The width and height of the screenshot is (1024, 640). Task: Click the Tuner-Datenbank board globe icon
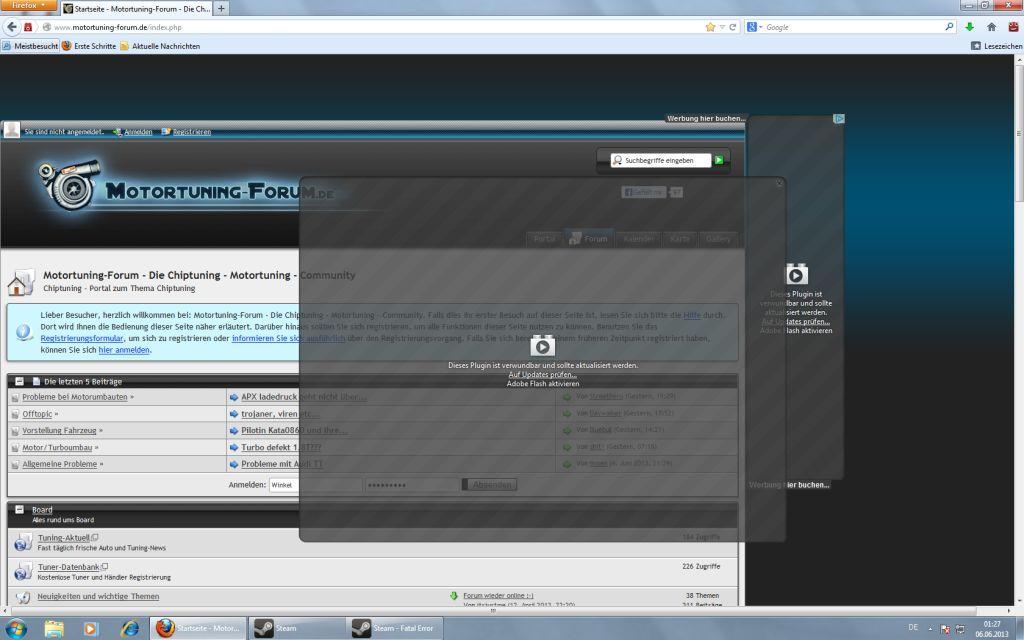pyautogui.click(x=23, y=571)
